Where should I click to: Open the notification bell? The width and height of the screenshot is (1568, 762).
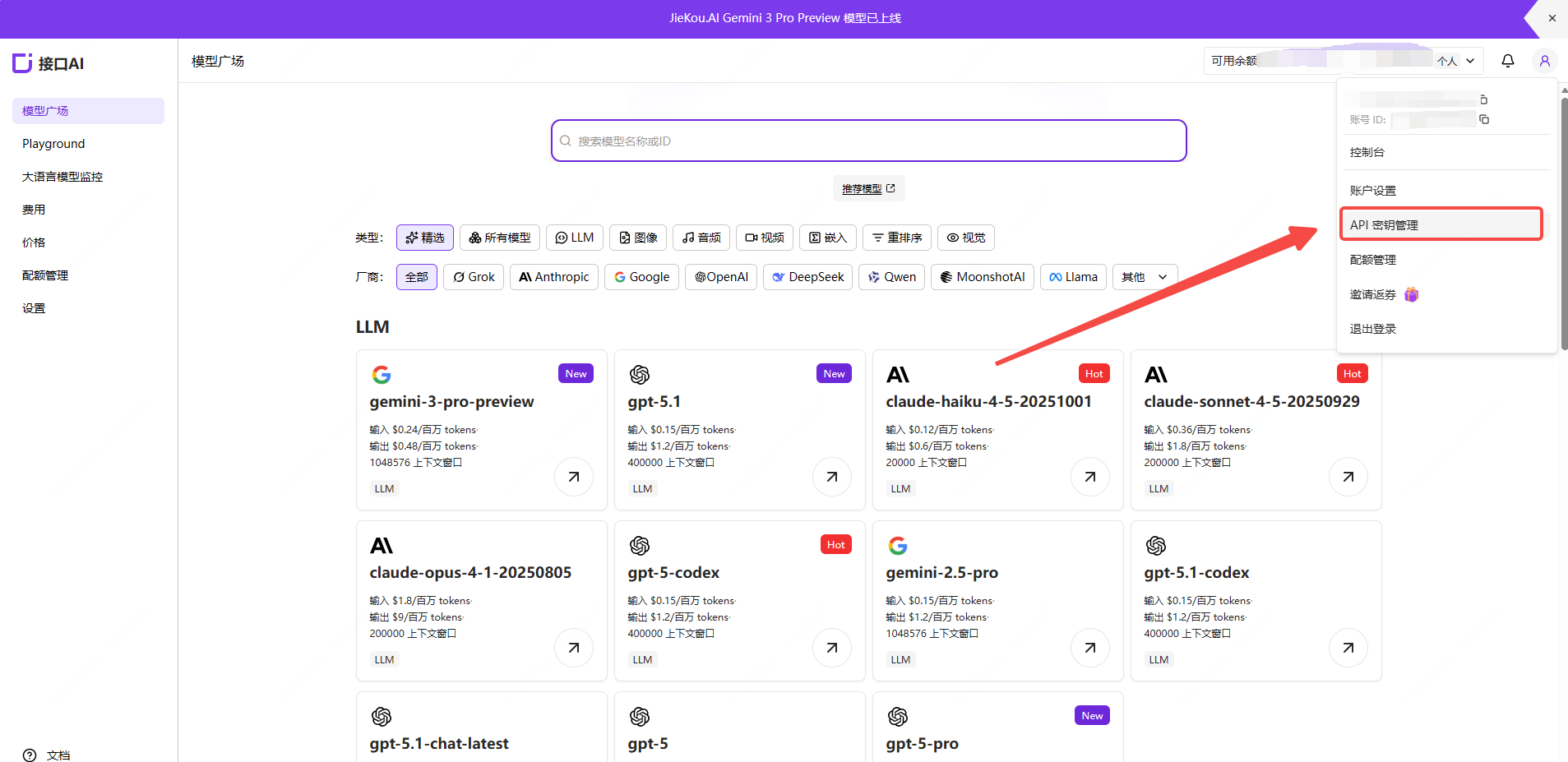coord(1508,61)
